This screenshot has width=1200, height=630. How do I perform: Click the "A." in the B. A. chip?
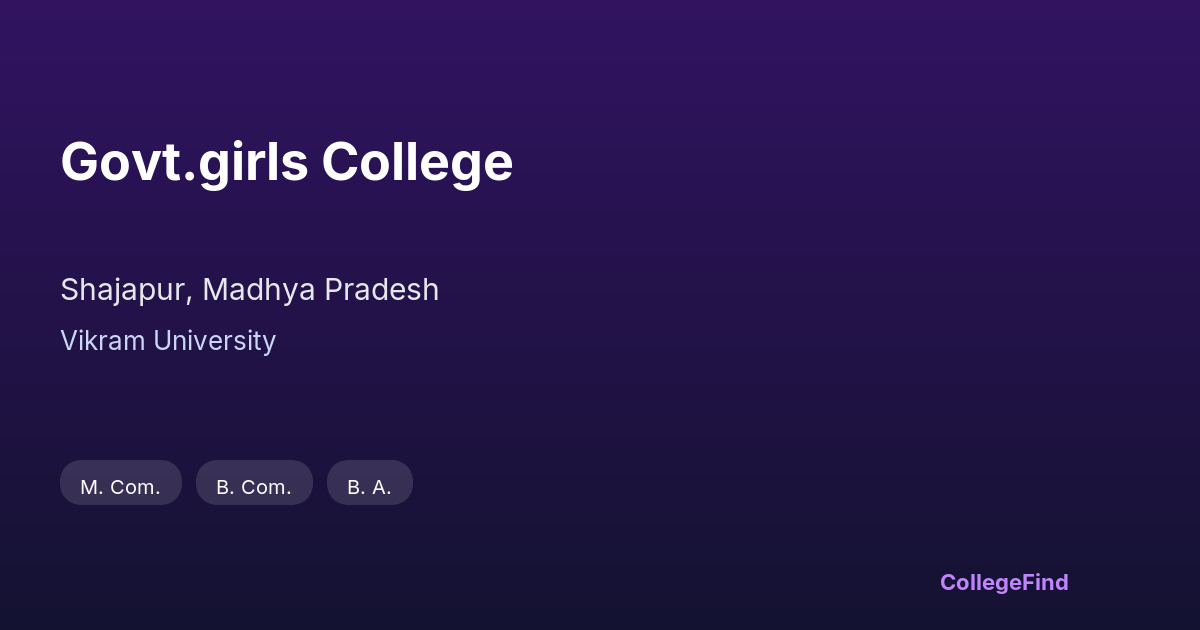click(381, 487)
